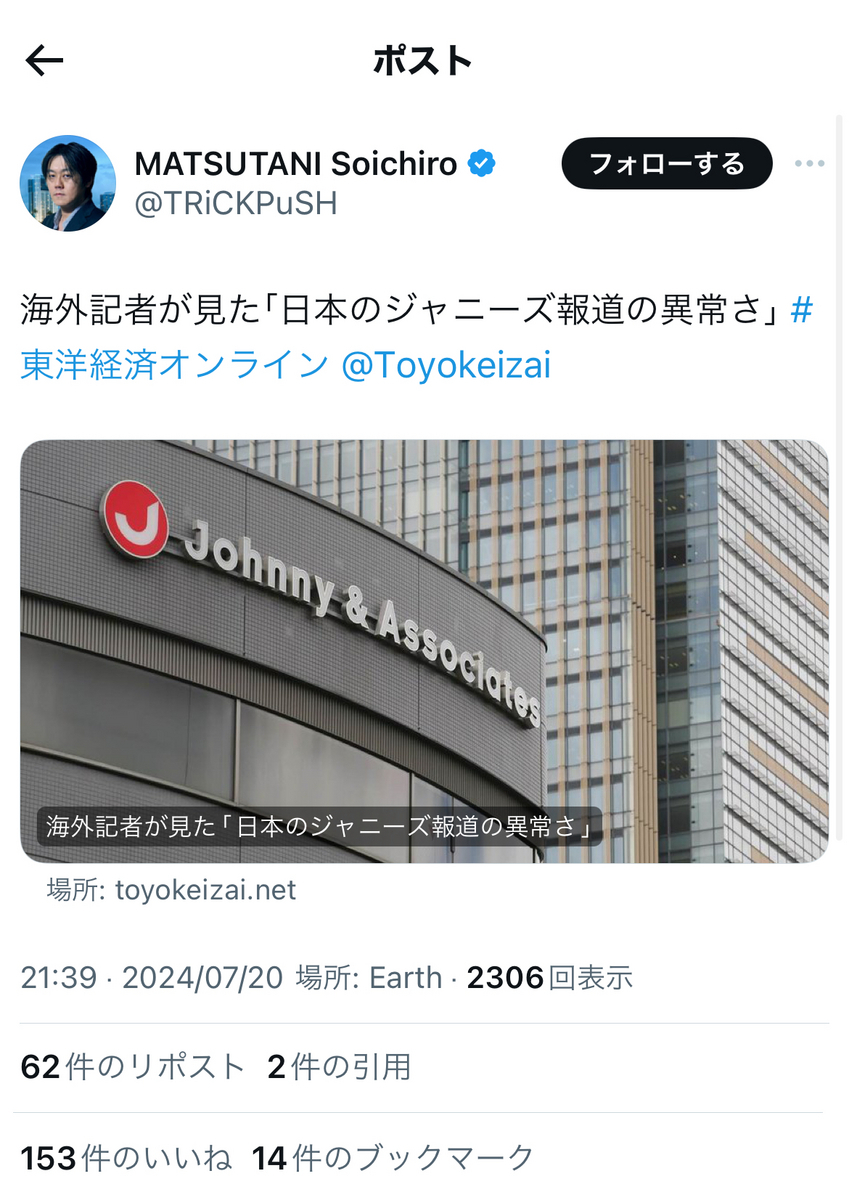Open the 14件のブックマーク count
This screenshot has height=1200, width=849.
point(393,1158)
